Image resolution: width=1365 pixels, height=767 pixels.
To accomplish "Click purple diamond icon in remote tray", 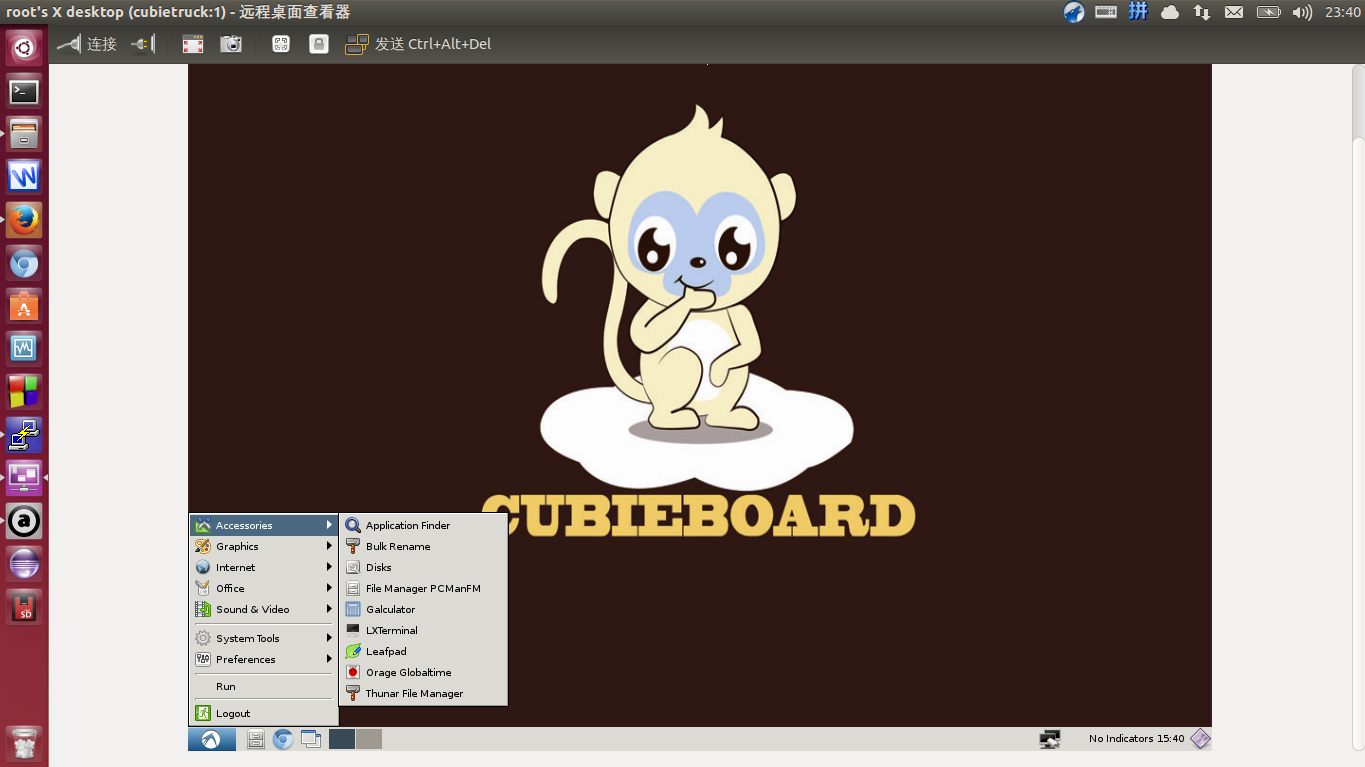I will click(1200, 739).
